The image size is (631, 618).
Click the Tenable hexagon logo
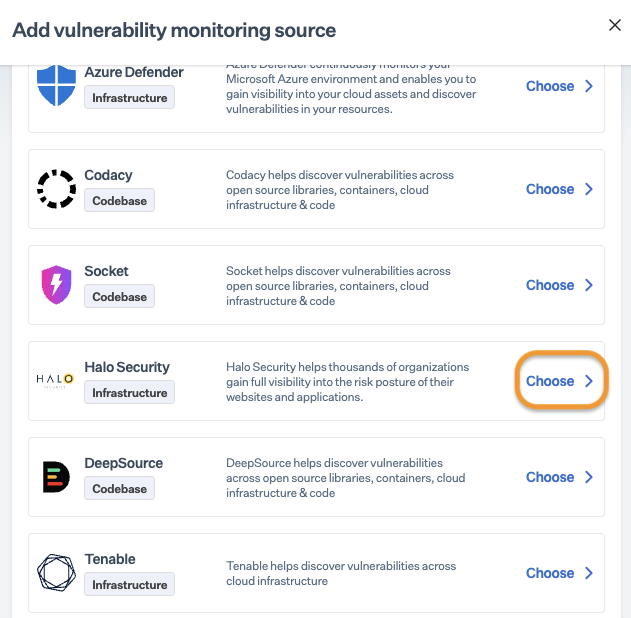[x=56, y=573]
